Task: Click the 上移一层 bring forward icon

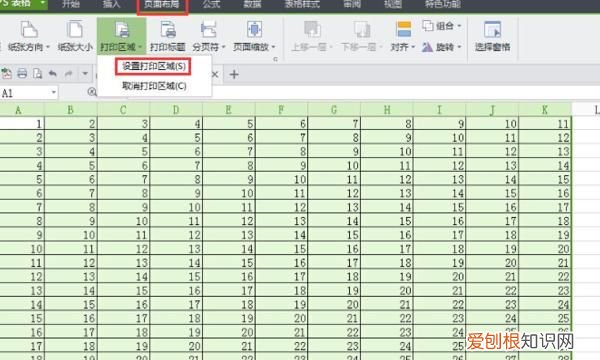Action: coord(312,30)
